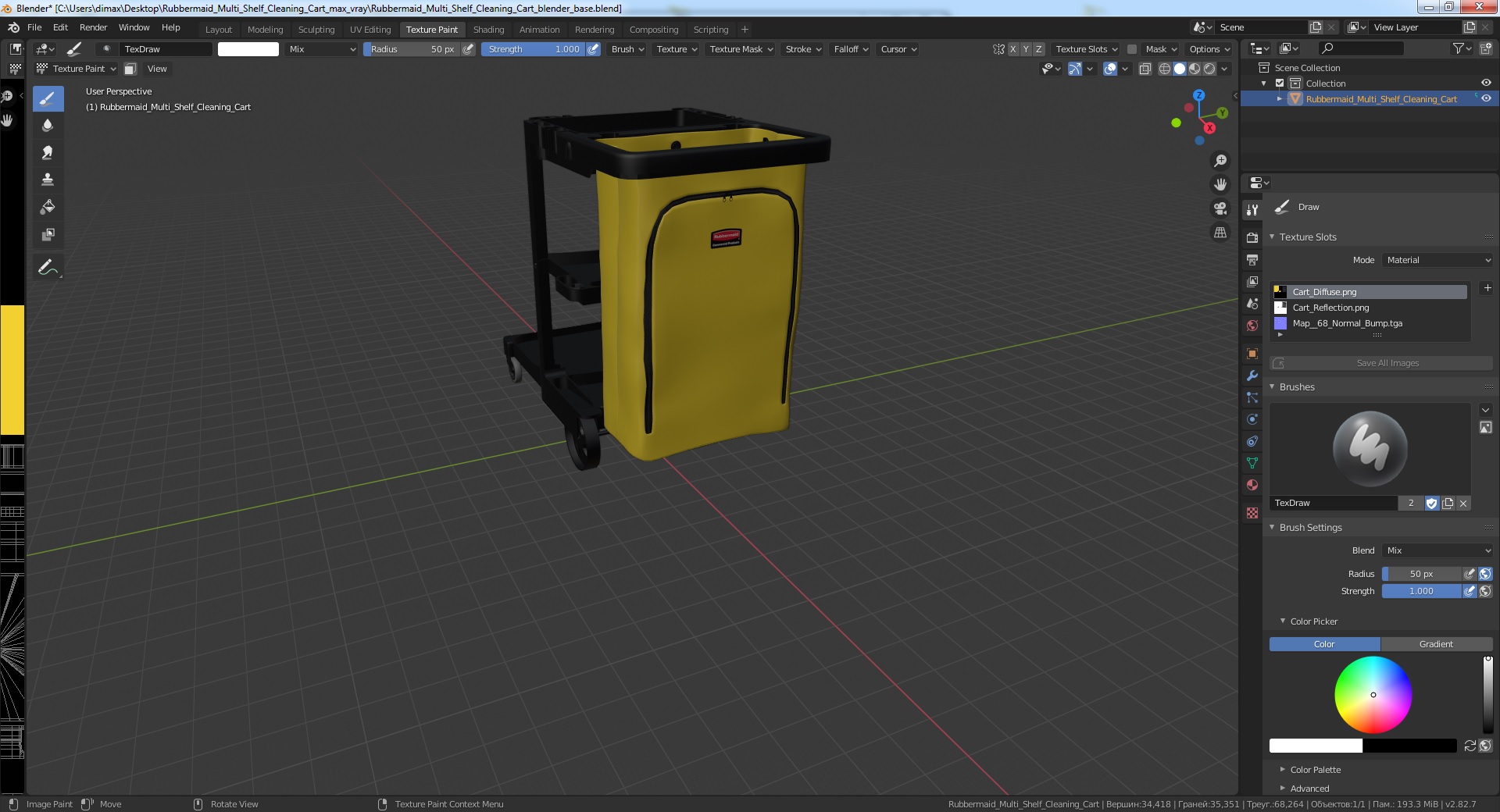This screenshot has width=1500, height=812.
Task: Open the File menu
Action: (x=34, y=27)
